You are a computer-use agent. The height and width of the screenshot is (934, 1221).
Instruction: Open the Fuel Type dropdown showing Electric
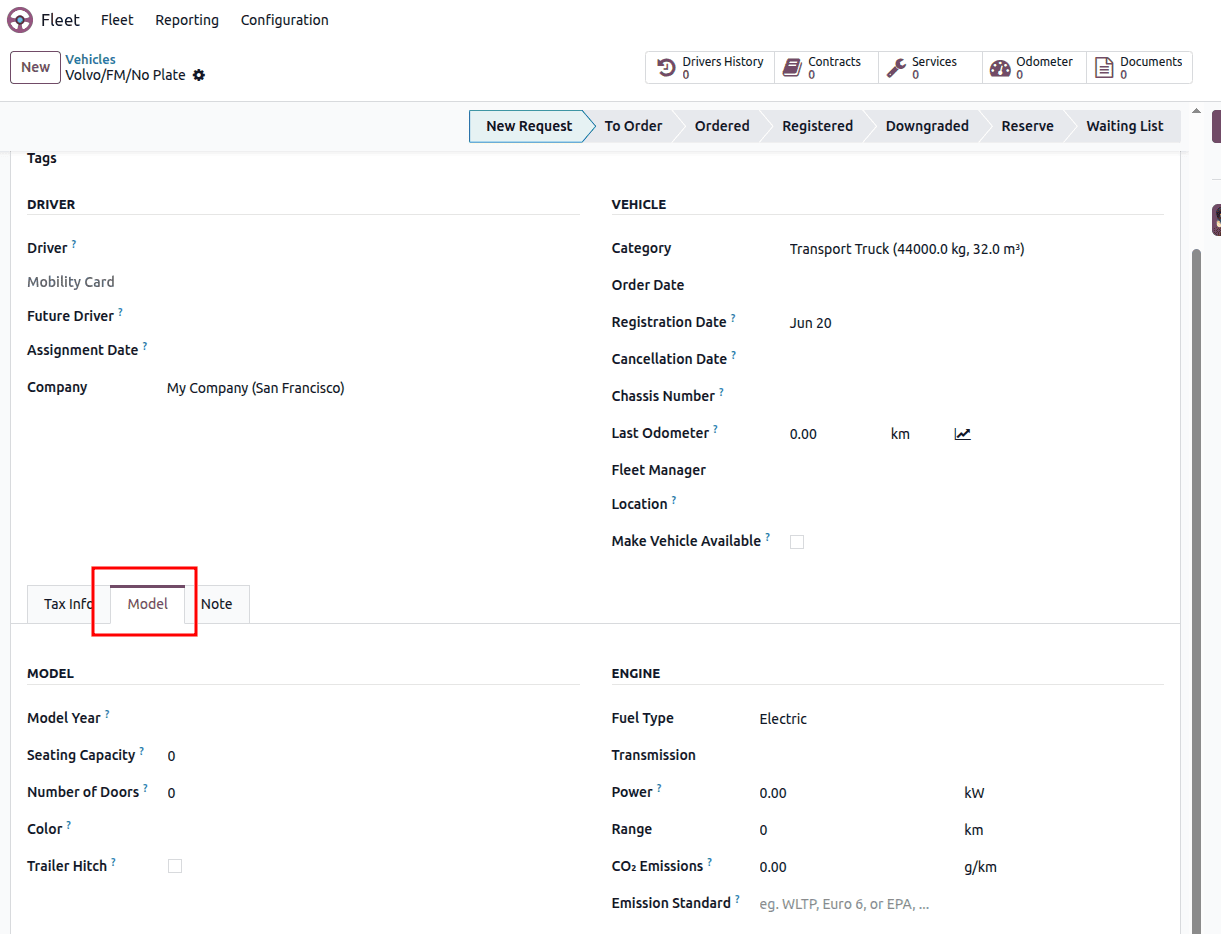(x=961, y=719)
